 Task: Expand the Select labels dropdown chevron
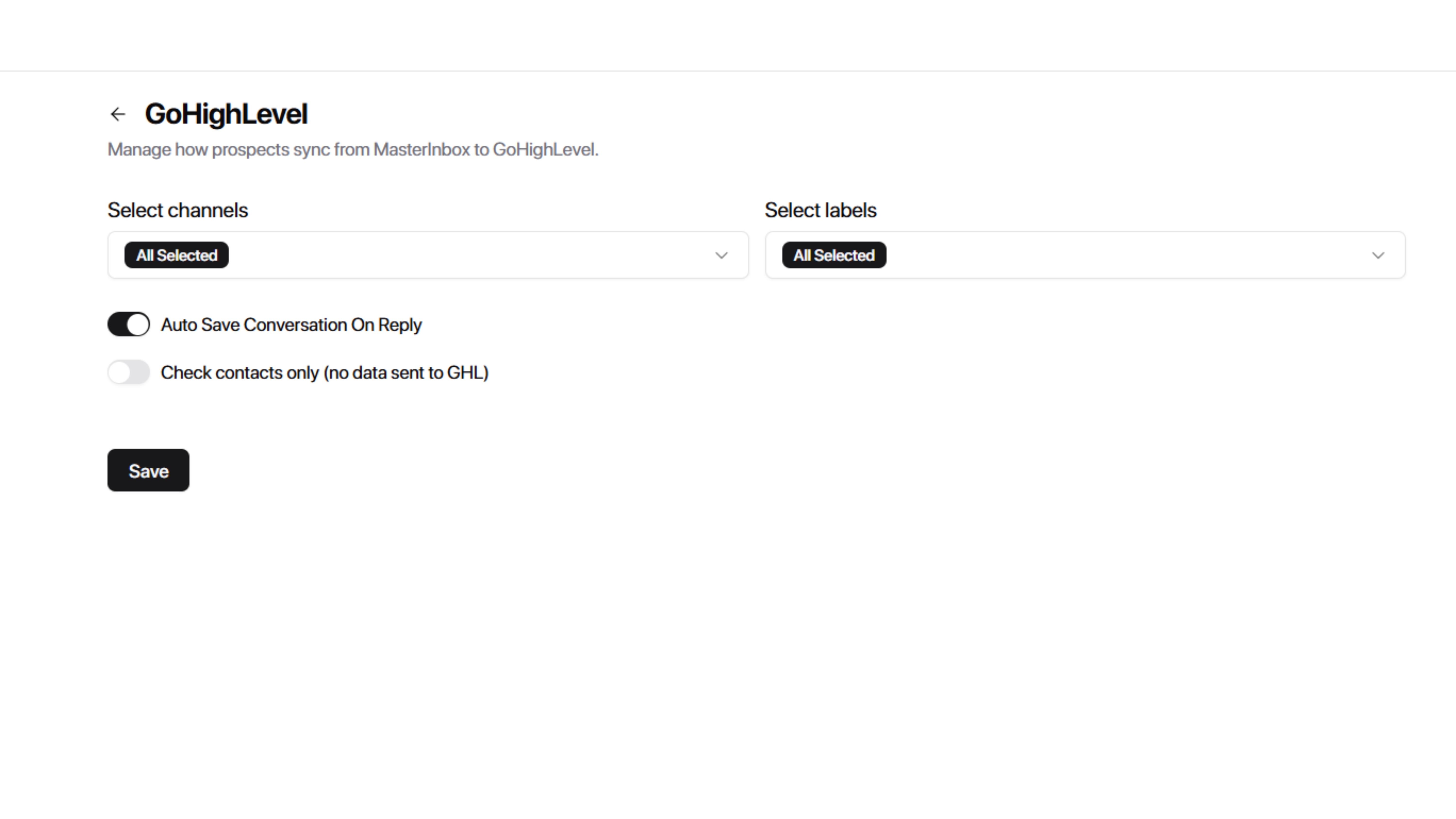point(1378,256)
